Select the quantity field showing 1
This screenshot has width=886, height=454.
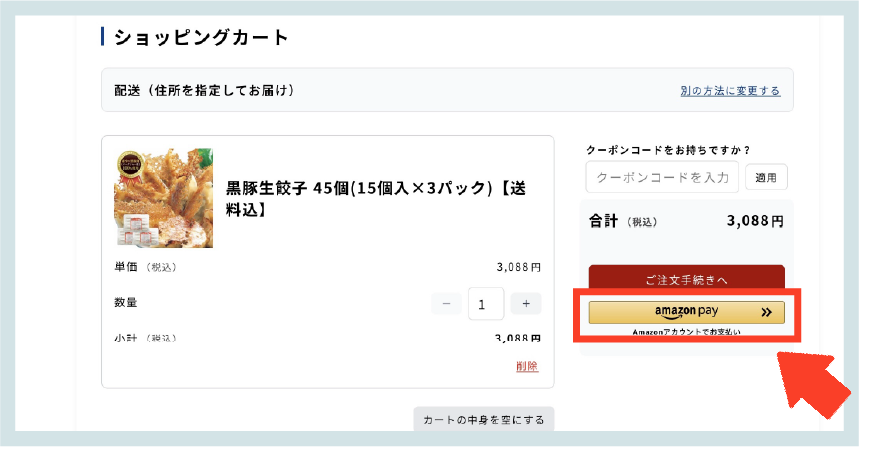click(486, 304)
